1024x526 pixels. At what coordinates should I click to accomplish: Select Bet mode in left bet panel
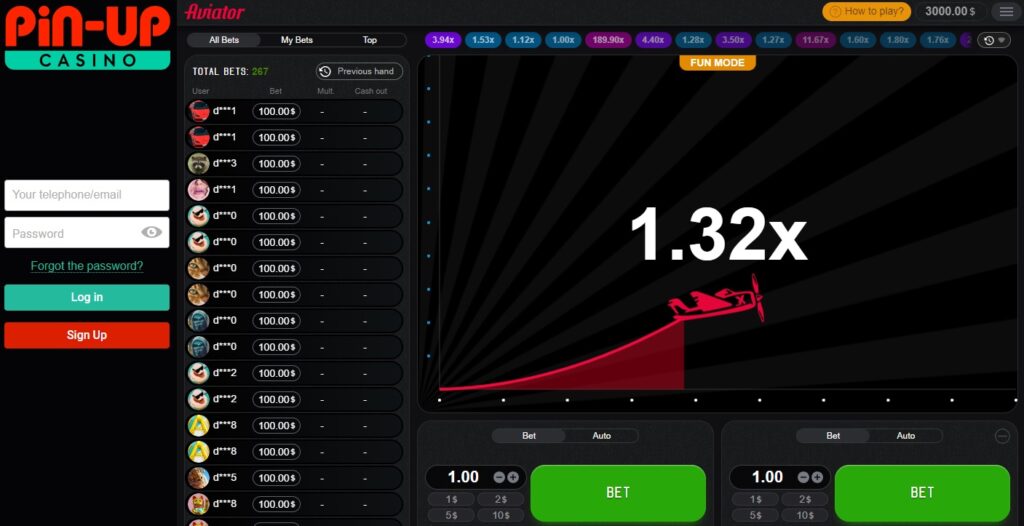click(x=529, y=436)
